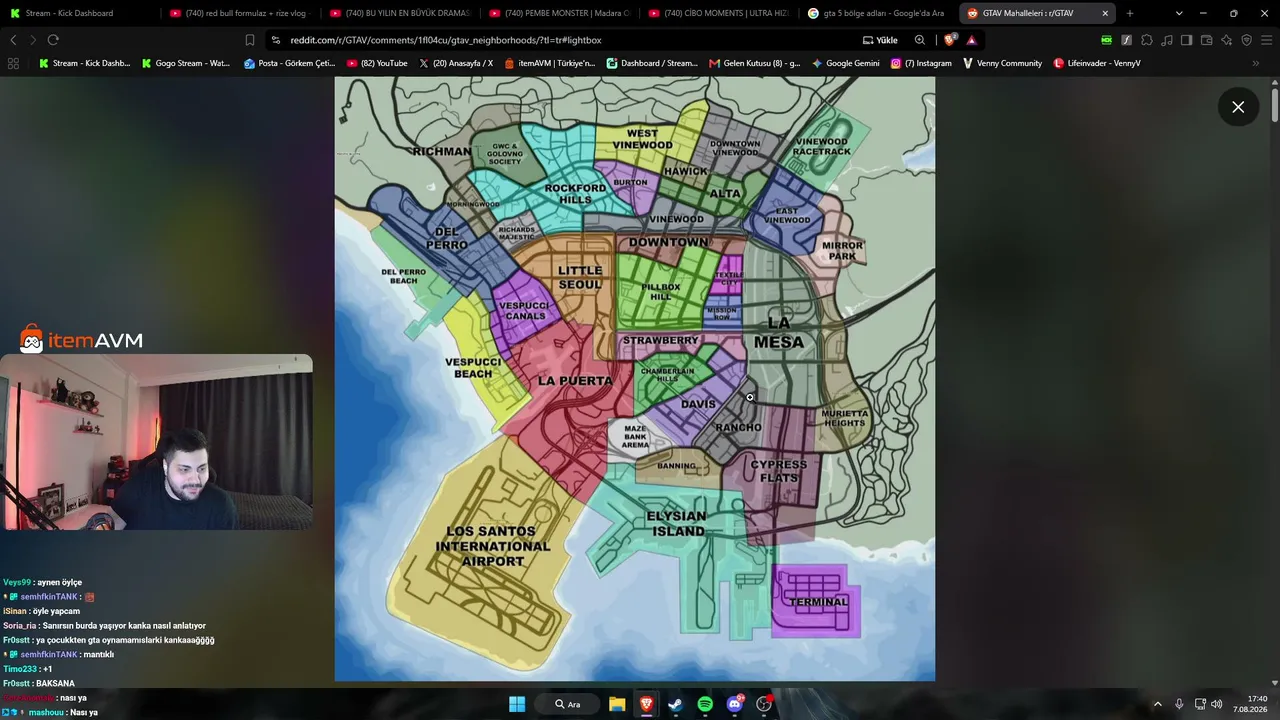Switch to the red bull formulaz YouTube tab
The height and width of the screenshot is (720, 1280).
click(x=240, y=13)
